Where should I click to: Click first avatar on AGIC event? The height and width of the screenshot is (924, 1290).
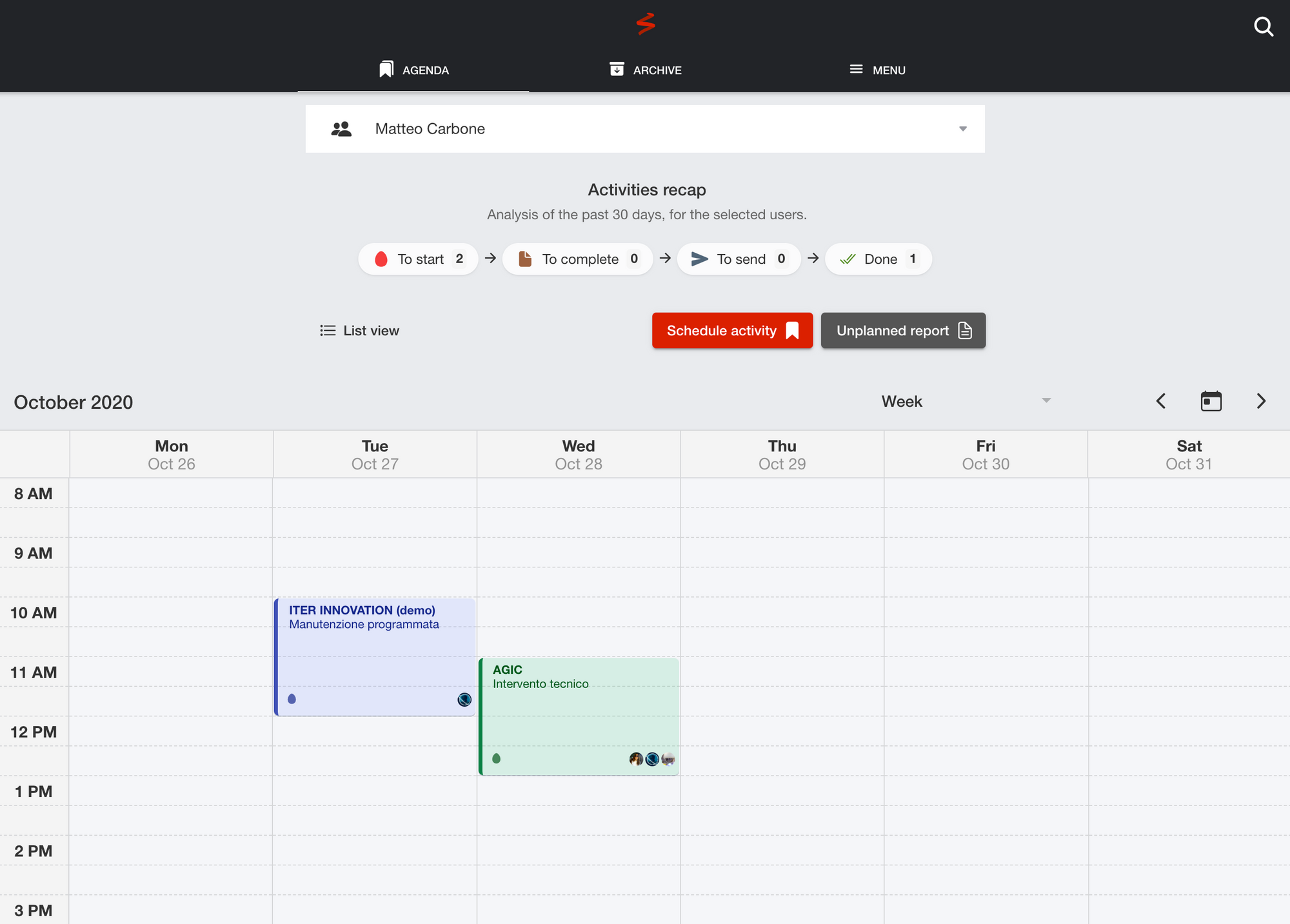[x=636, y=759]
